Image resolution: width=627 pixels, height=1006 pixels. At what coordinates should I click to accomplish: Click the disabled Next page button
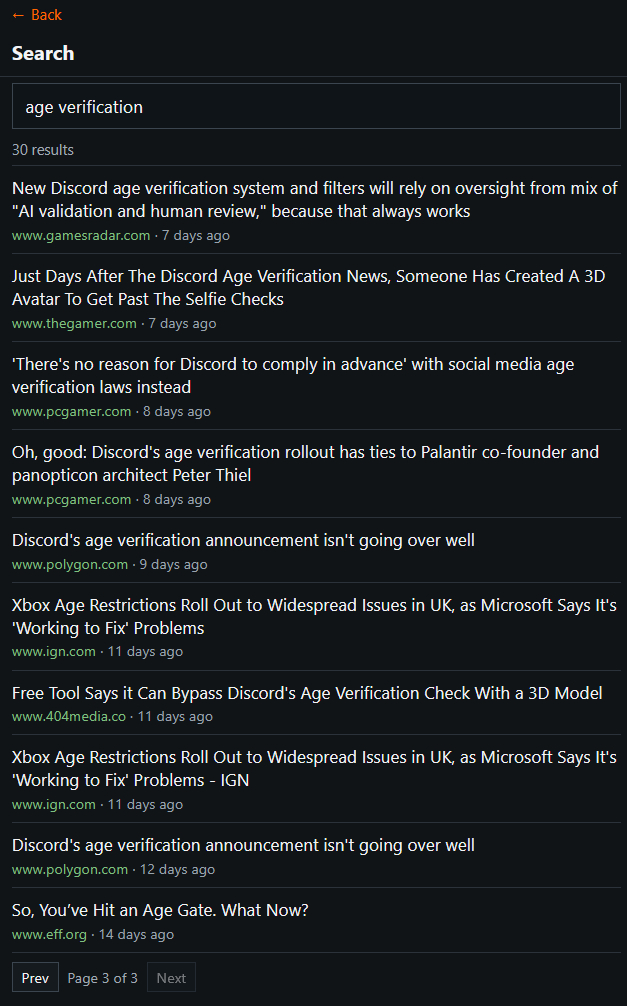pos(171,978)
